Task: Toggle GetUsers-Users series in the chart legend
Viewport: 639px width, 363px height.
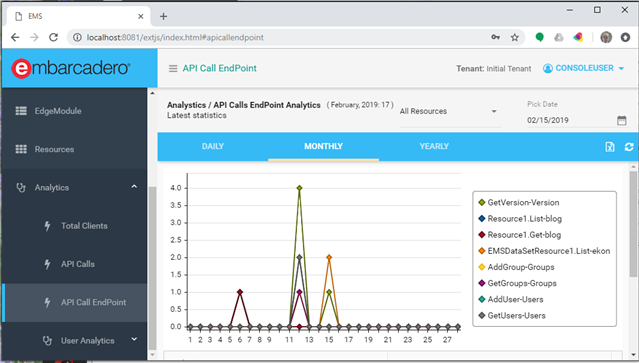Action: coord(511,315)
